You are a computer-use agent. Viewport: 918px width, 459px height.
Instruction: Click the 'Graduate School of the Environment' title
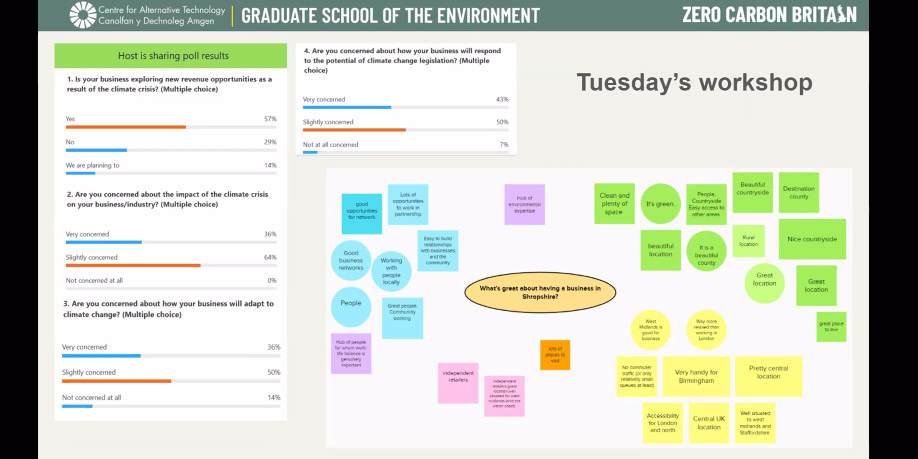tap(391, 15)
